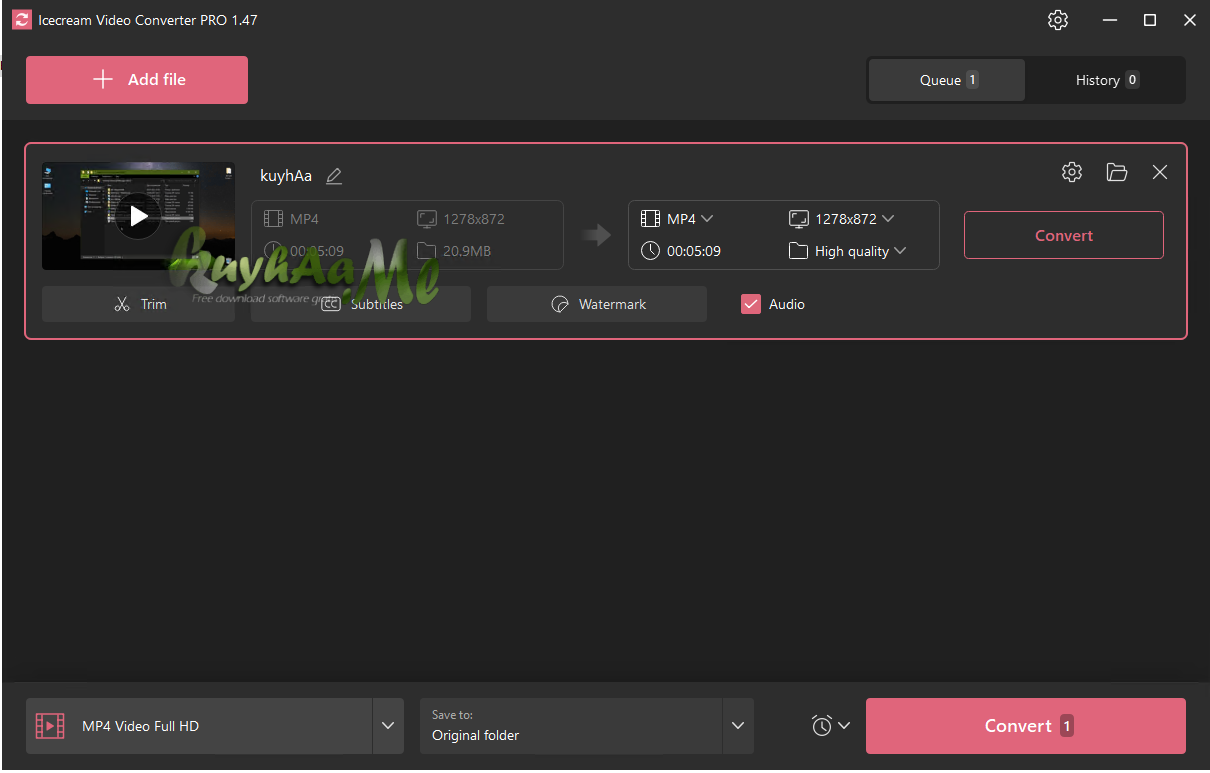Click the MP4 Video Full HD preset field
This screenshot has height=773, width=1210.
199,726
